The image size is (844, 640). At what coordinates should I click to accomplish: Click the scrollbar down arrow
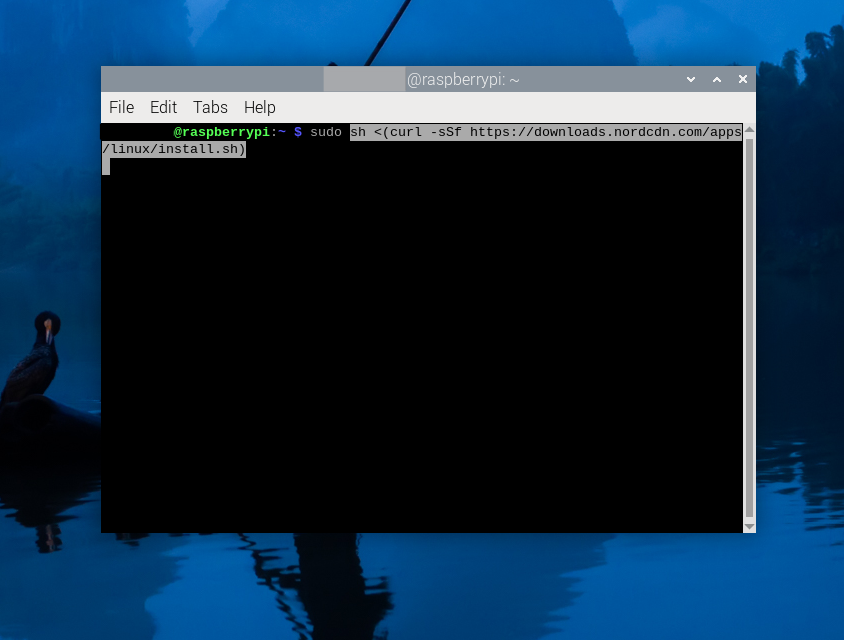click(749, 525)
